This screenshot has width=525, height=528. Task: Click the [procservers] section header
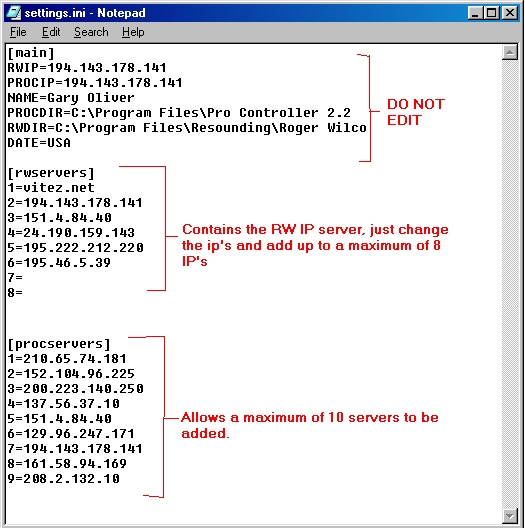pos(59,344)
